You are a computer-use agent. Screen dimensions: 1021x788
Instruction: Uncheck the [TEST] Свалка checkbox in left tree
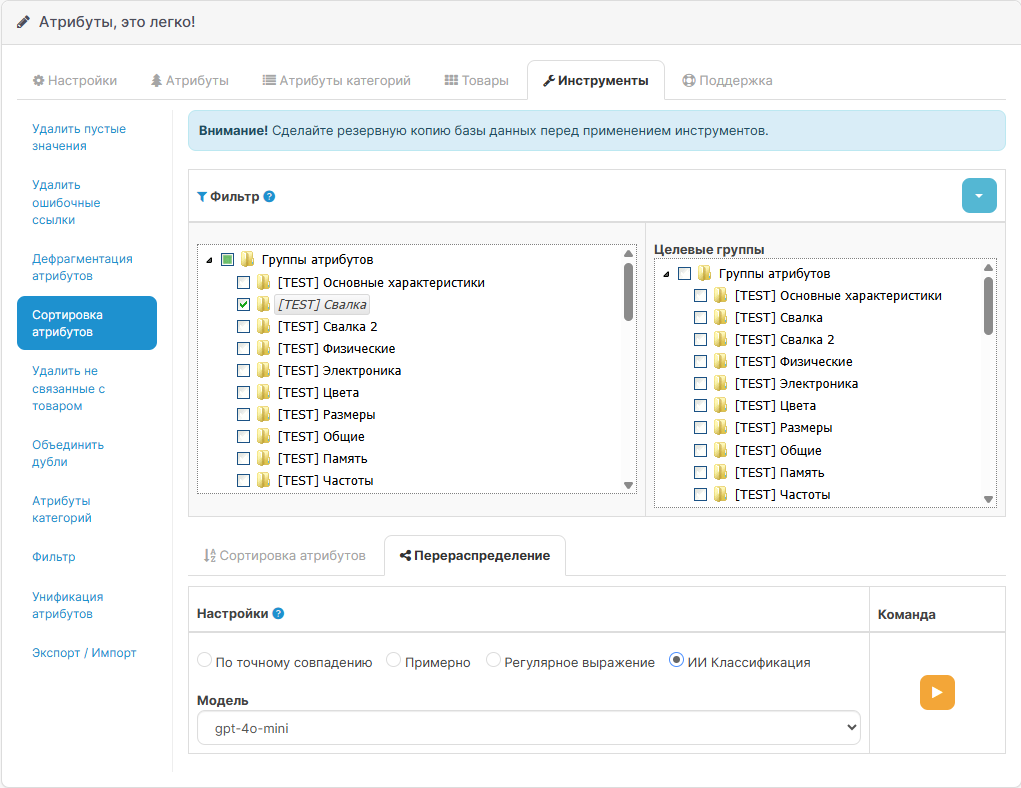[244, 304]
